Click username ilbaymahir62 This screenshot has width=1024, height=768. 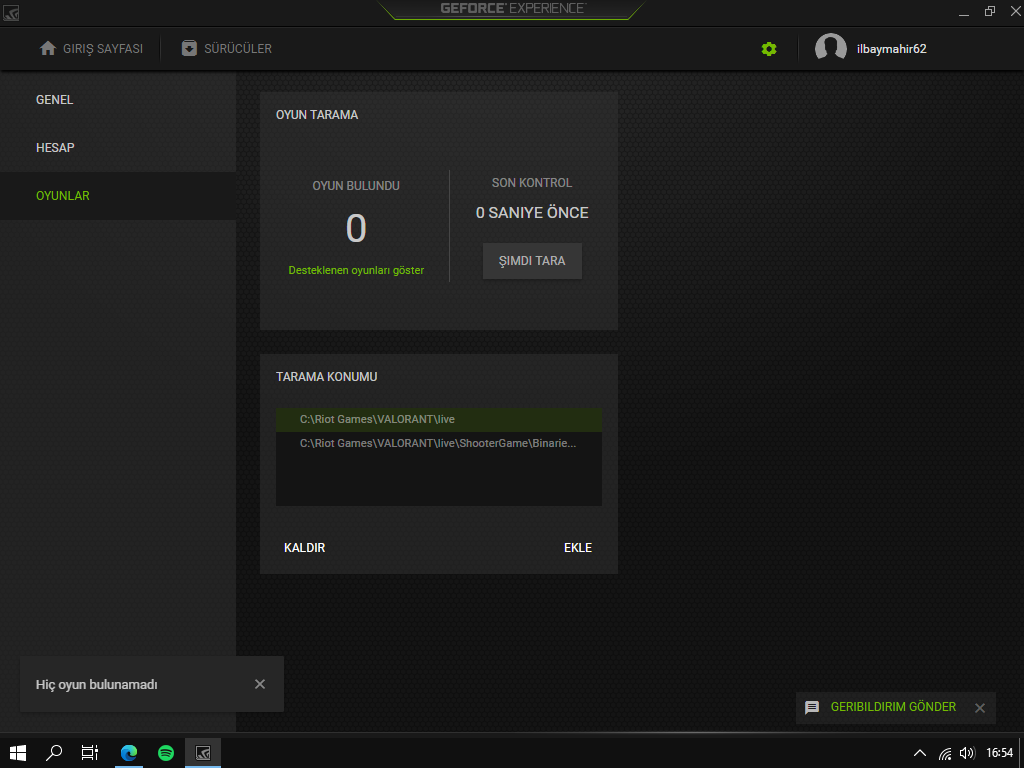pyautogui.click(x=891, y=49)
